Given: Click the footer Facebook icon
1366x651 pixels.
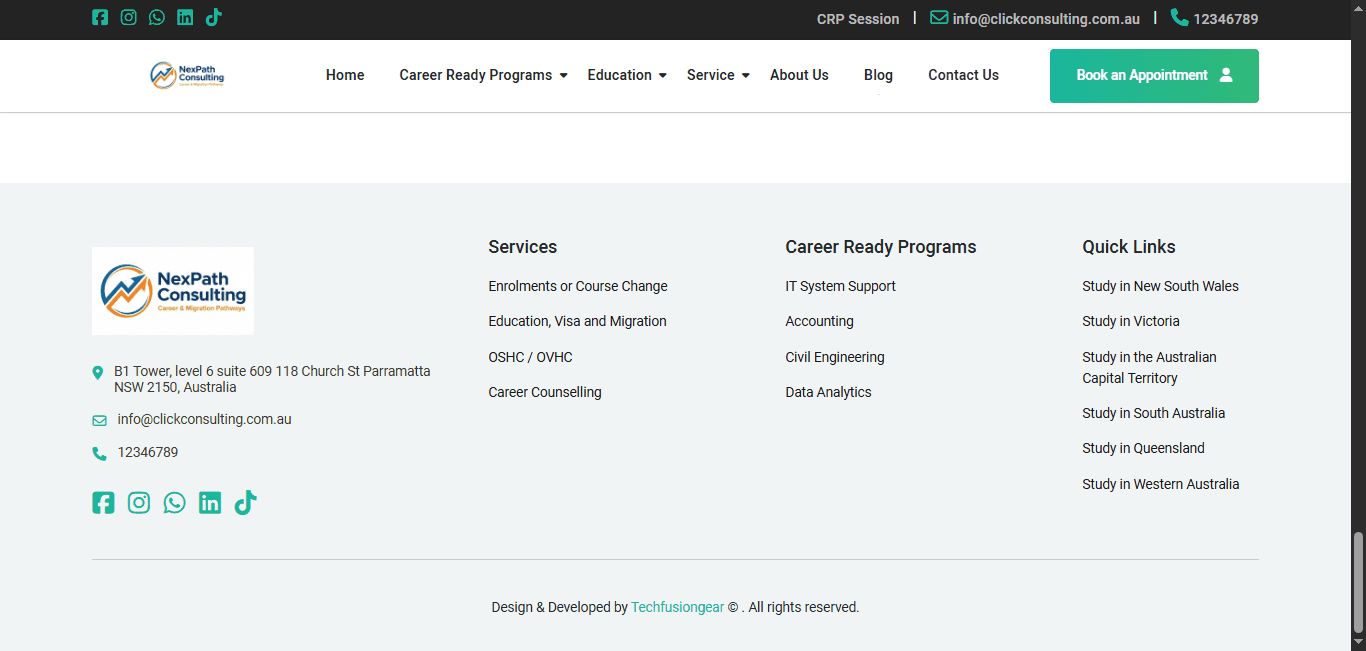Looking at the screenshot, I should coord(103,503).
